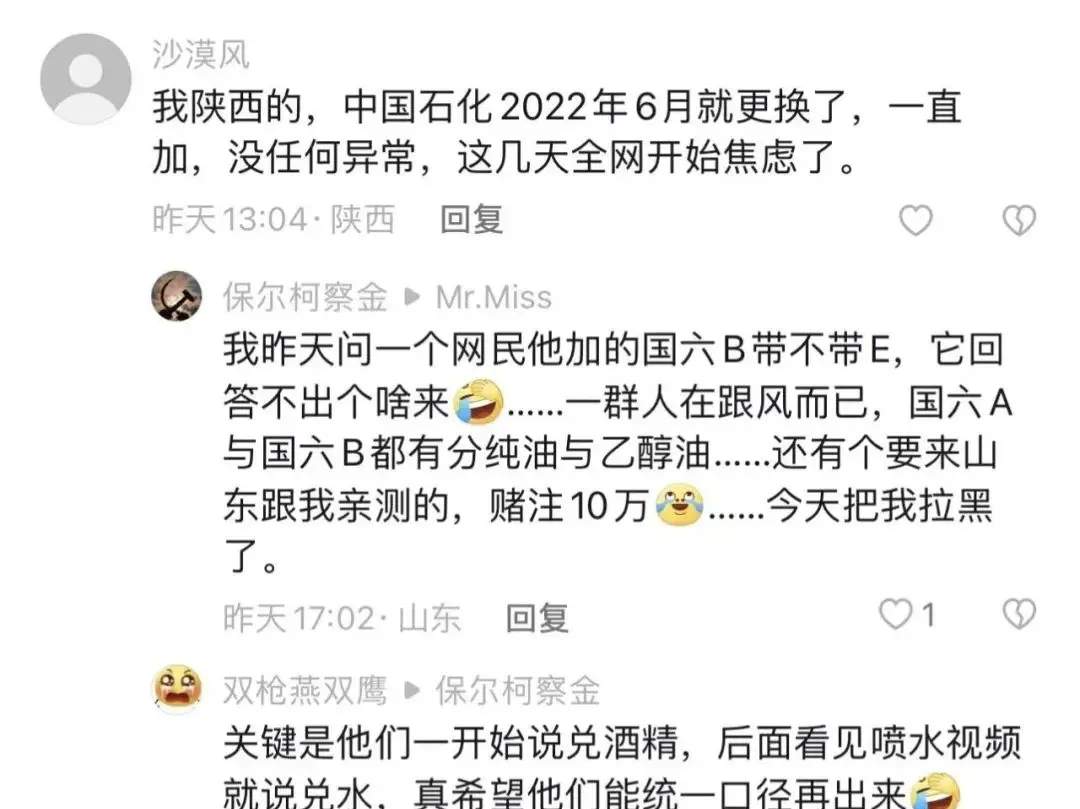Click the arrow after 双枪燕双鹰
The width and height of the screenshot is (1080, 809).
click(x=412, y=690)
